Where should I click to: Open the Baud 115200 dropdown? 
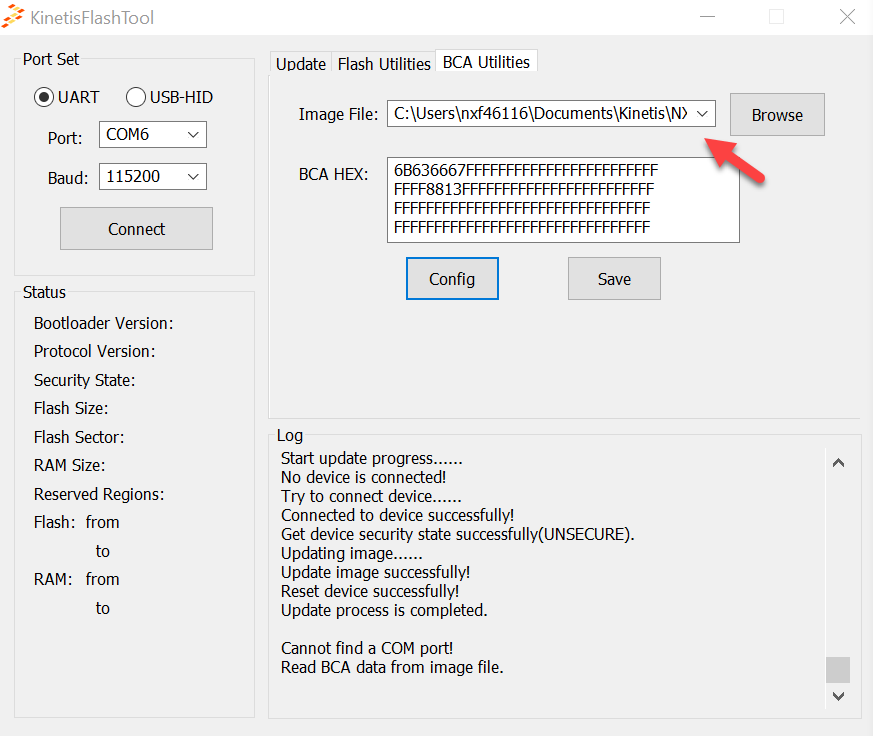point(153,176)
